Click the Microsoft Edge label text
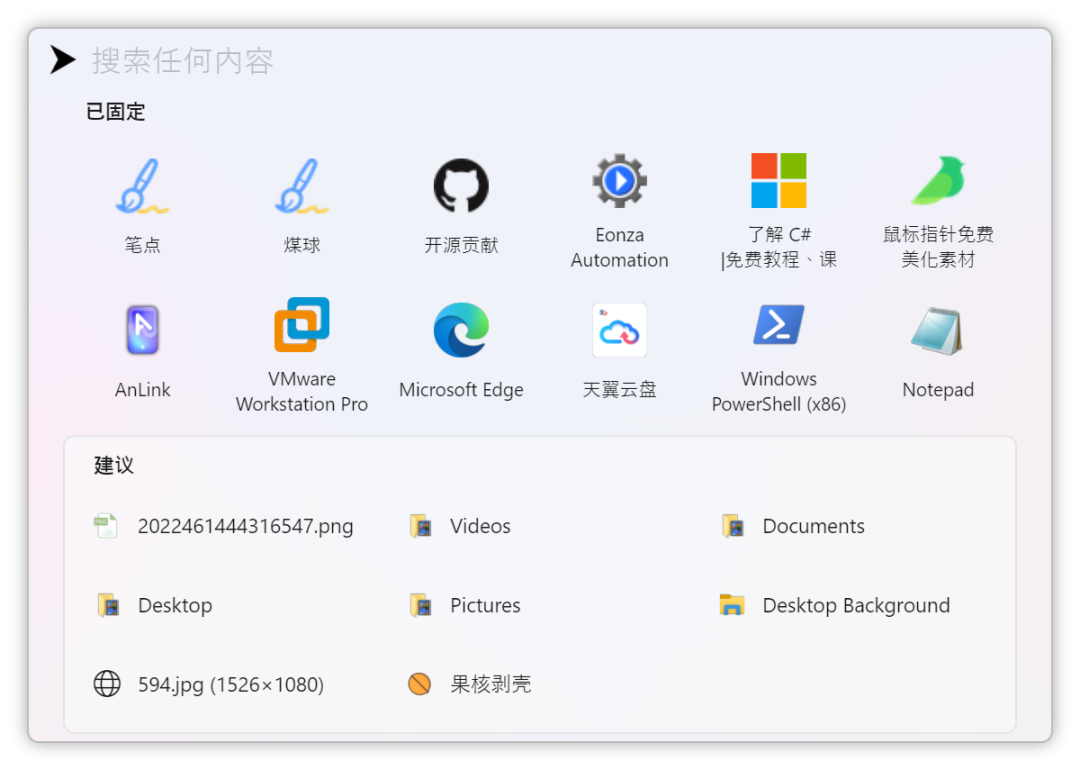Viewport: 1080px width, 770px height. point(461,390)
